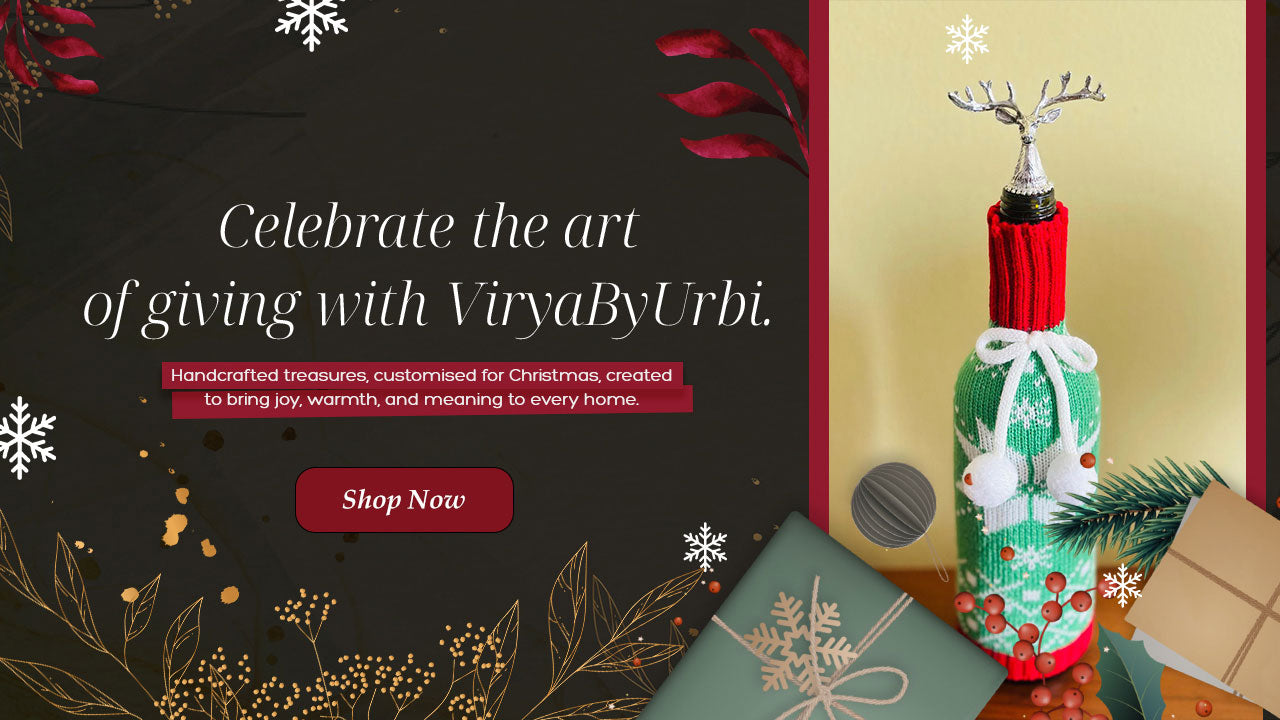
Task: Click the grey honeycomb paper ball ornament
Action: (x=894, y=505)
